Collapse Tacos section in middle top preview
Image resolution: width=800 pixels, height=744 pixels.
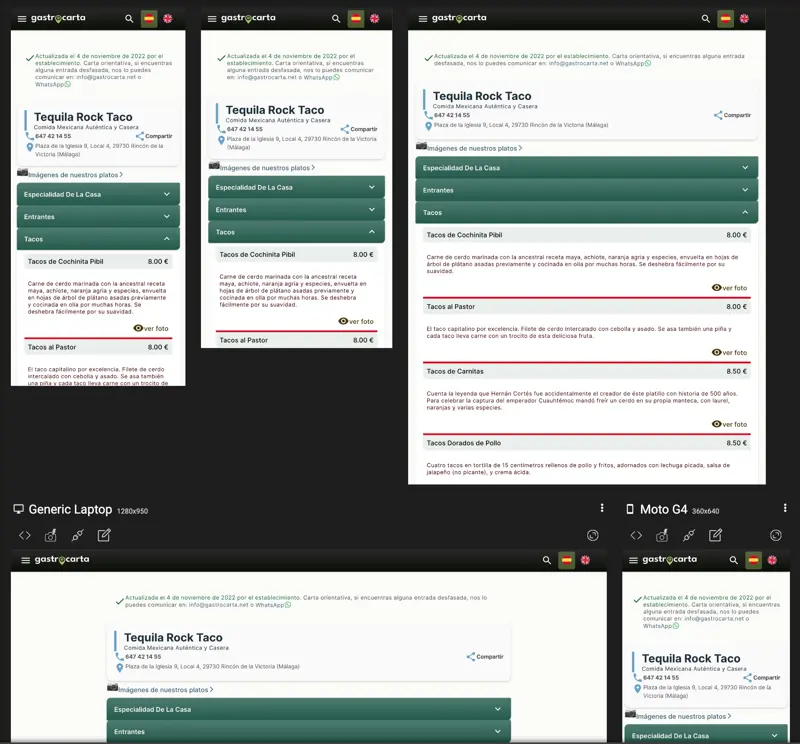(x=296, y=232)
